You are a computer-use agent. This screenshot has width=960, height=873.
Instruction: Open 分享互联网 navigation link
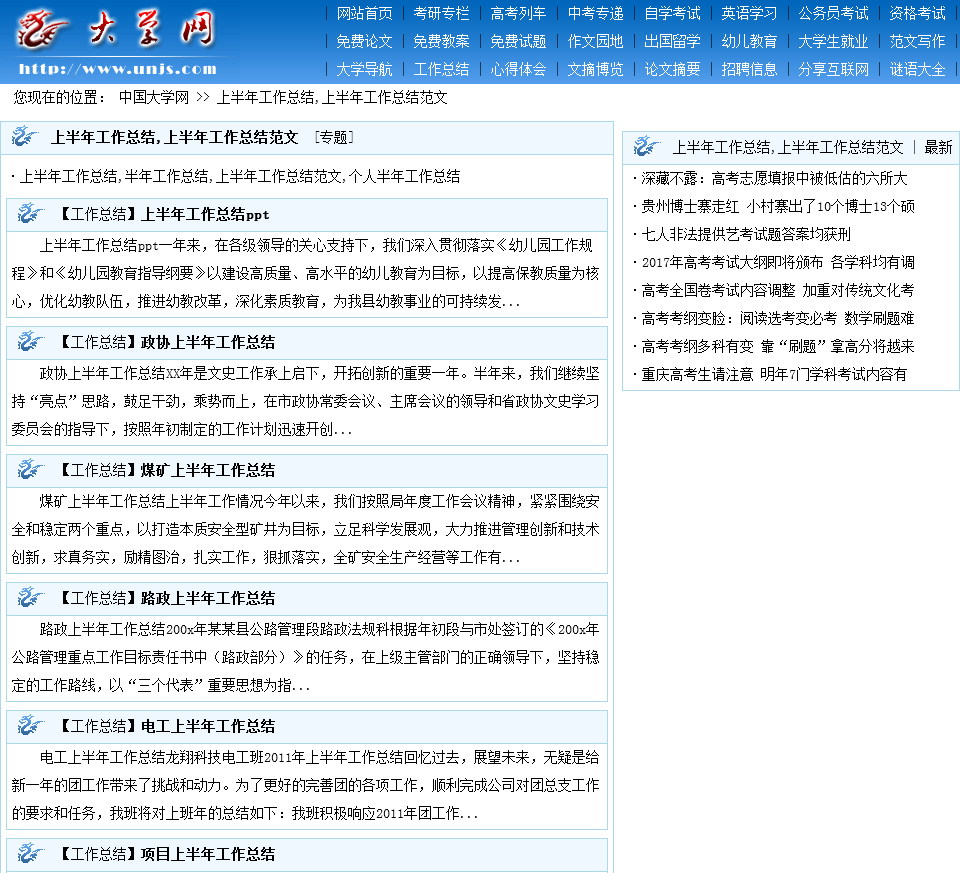coord(833,69)
